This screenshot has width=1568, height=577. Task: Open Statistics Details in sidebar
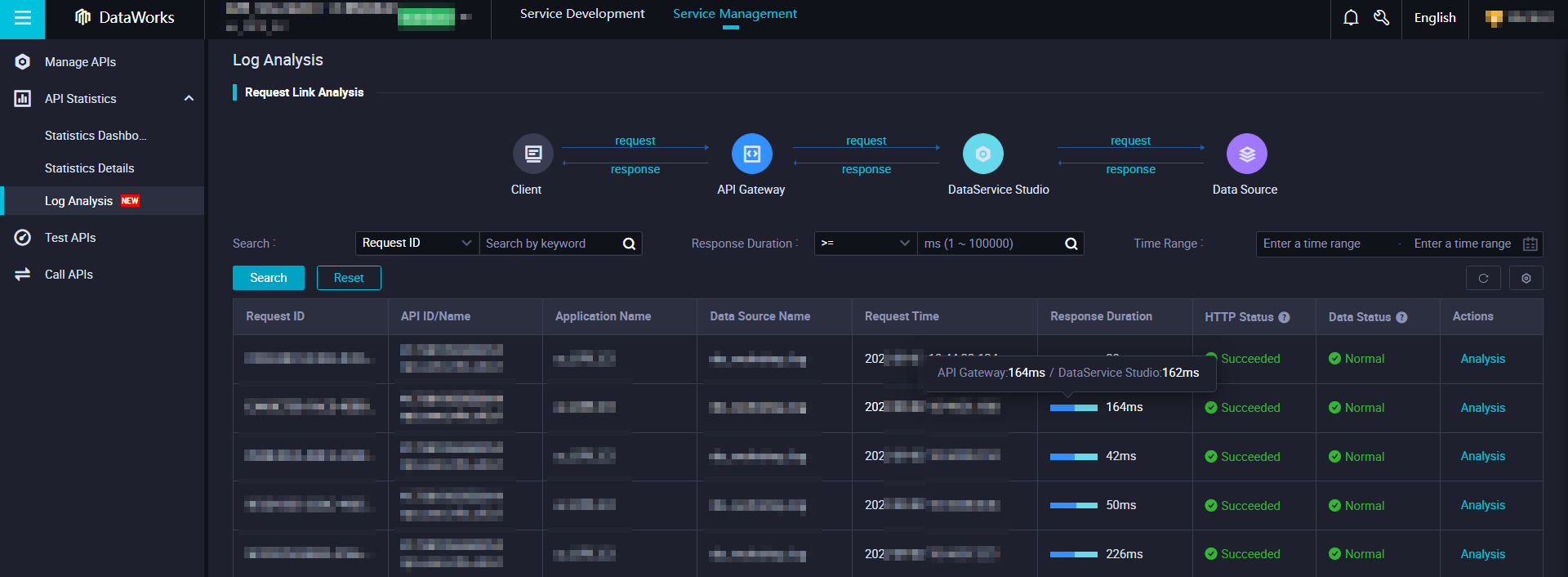90,168
